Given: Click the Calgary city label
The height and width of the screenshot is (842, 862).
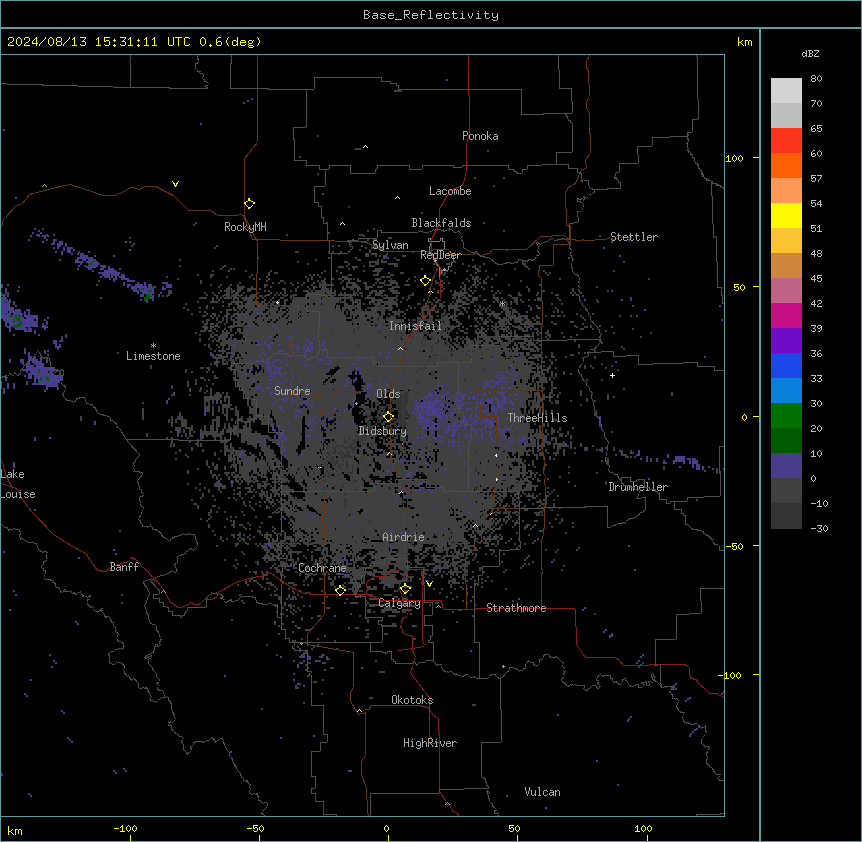Looking at the screenshot, I should 399,603.
